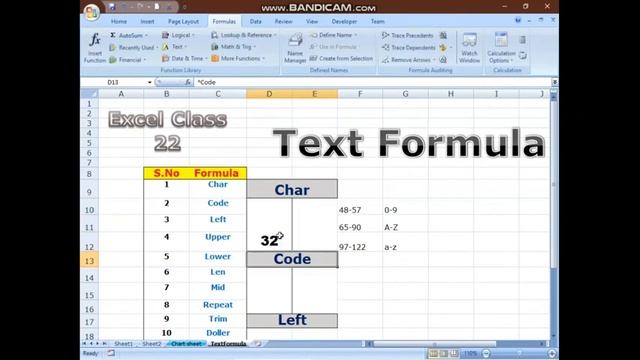Click the zoom in plus button
640x360 pixels.
pos(552,353)
